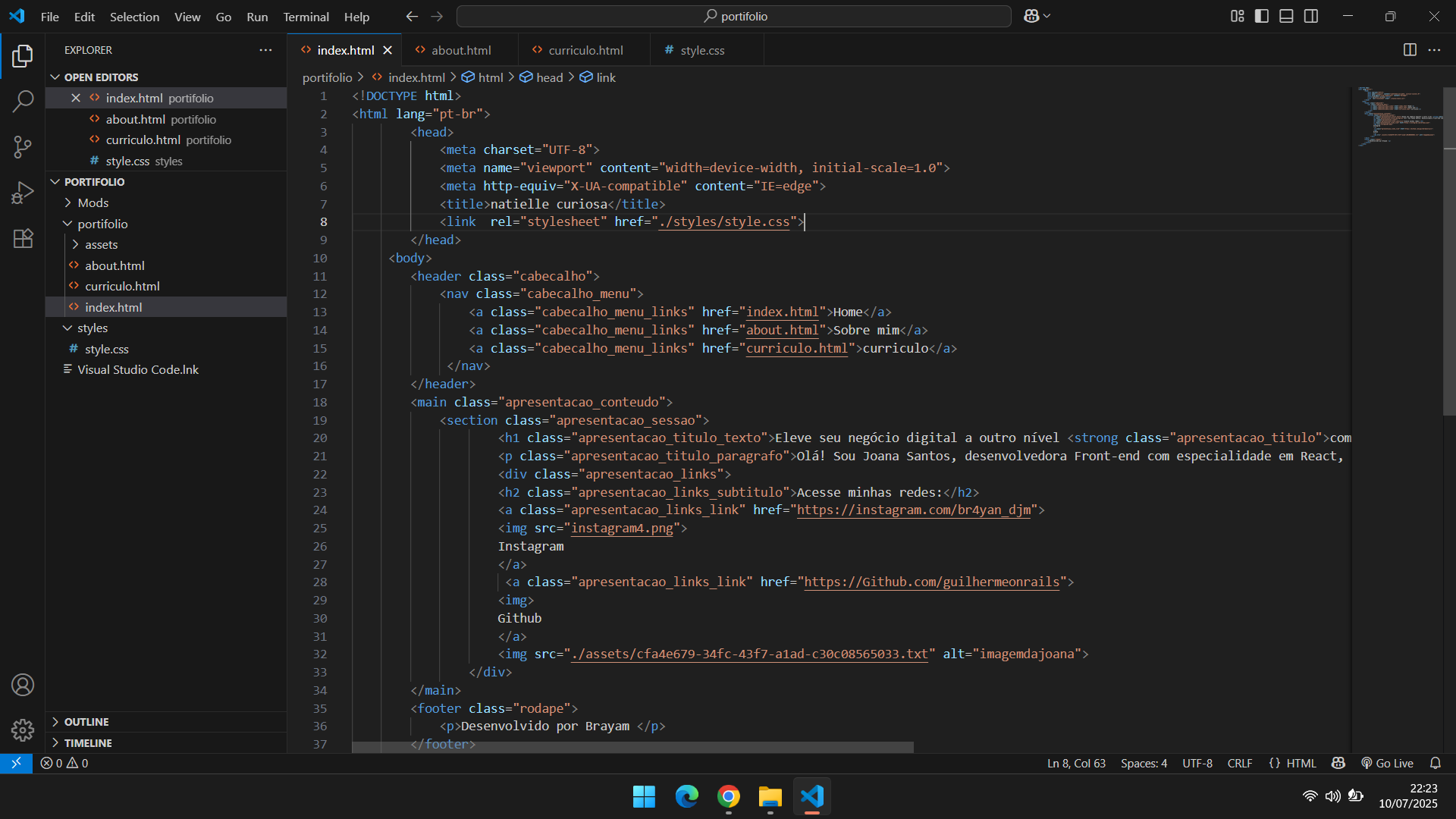Change end of line via CRLF
The width and height of the screenshot is (1456, 819).
point(1240,763)
